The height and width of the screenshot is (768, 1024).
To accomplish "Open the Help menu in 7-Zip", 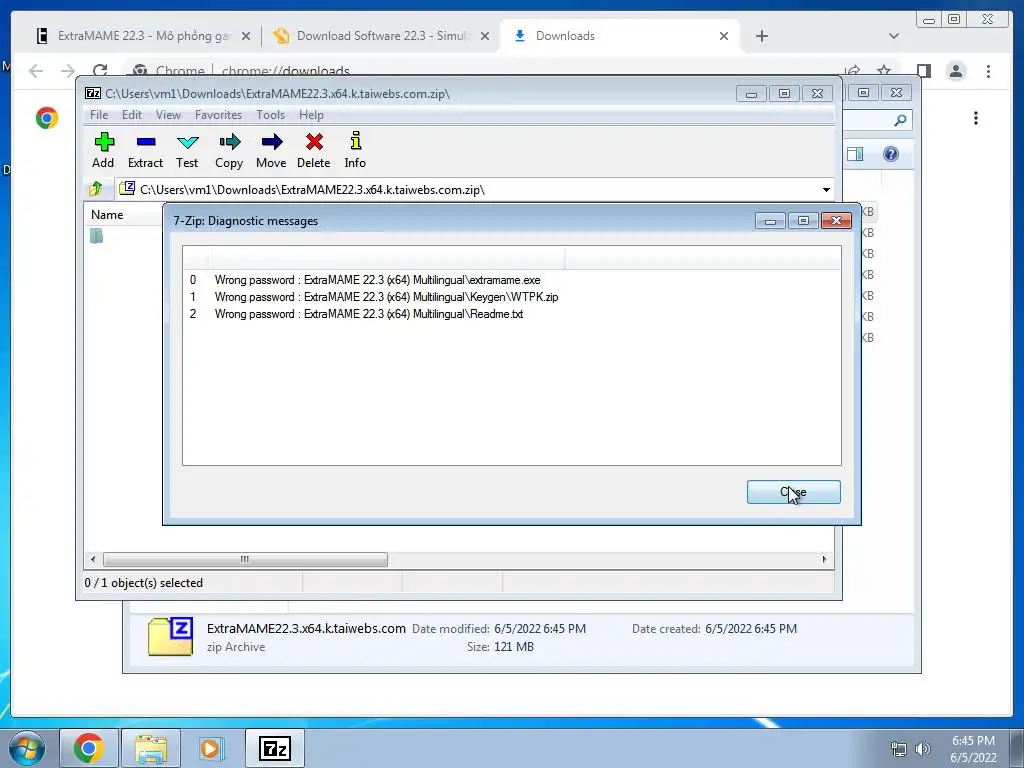I will [x=312, y=115].
